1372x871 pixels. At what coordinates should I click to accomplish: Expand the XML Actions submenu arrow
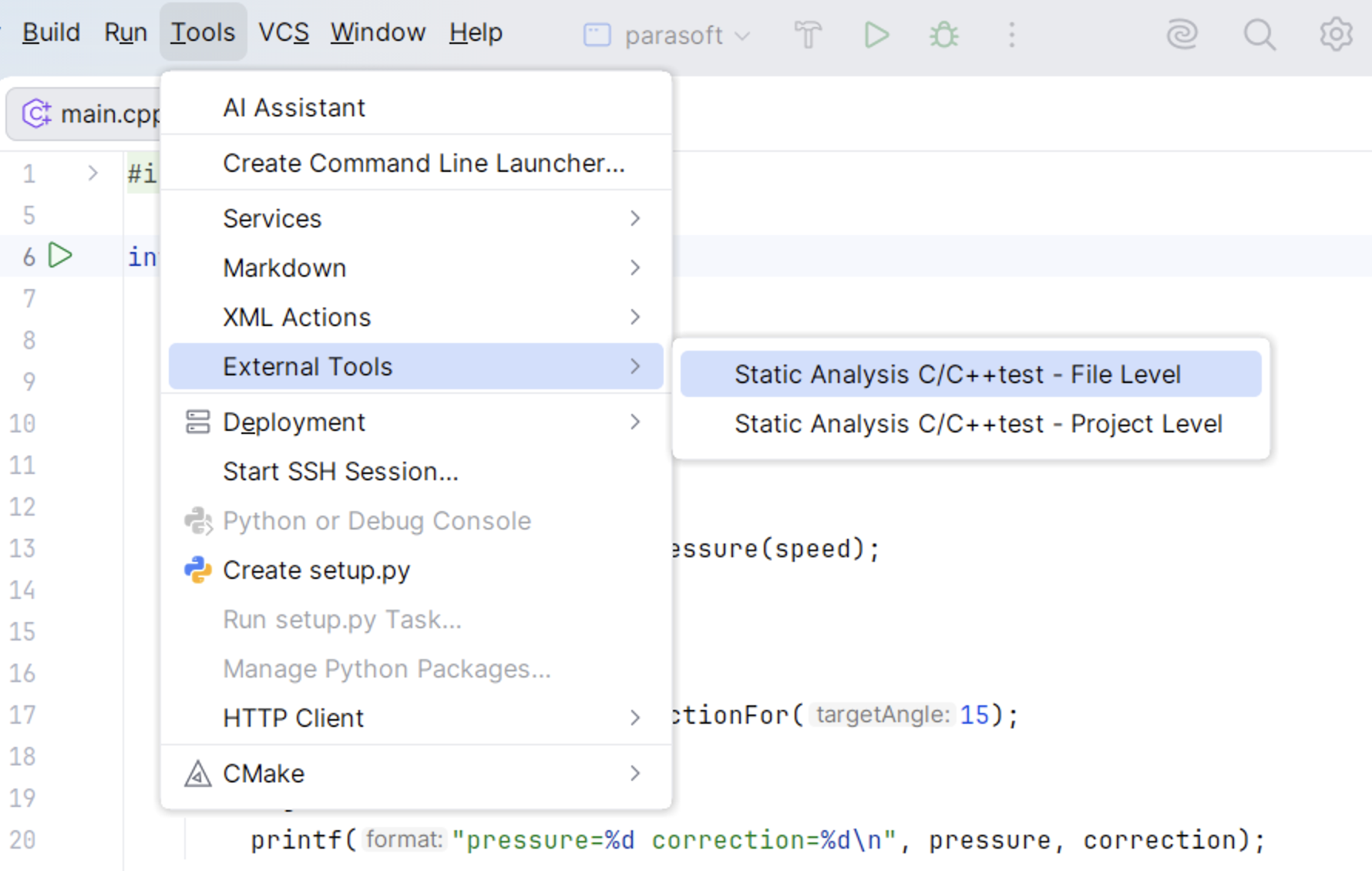click(635, 318)
